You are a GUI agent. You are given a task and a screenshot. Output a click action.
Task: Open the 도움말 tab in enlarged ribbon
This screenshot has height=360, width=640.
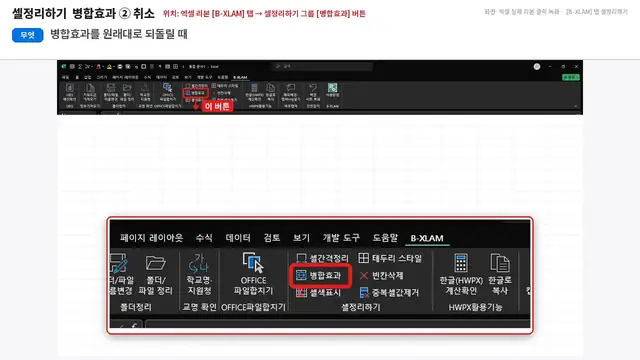click(385, 238)
